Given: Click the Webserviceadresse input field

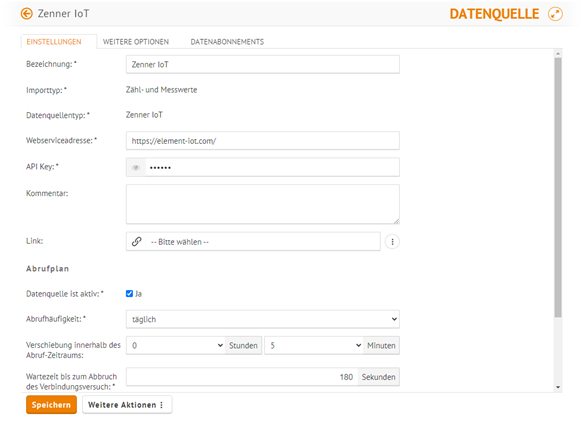Looking at the screenshot, I should tap(263, 141).
